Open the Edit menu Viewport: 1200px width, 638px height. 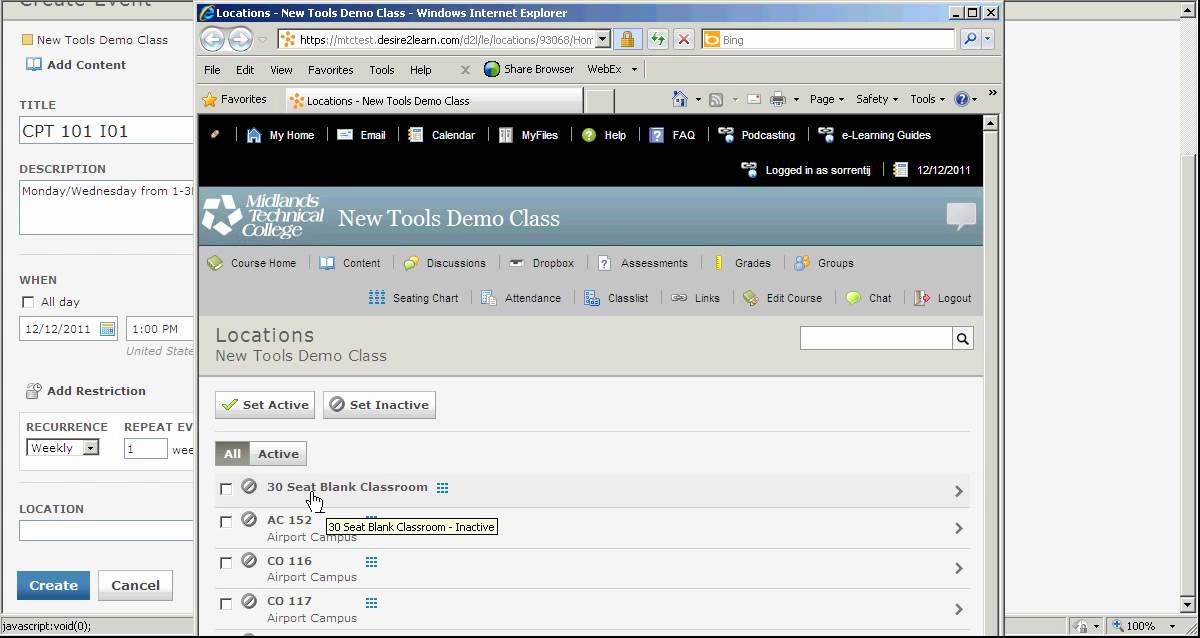coord(245,70)
